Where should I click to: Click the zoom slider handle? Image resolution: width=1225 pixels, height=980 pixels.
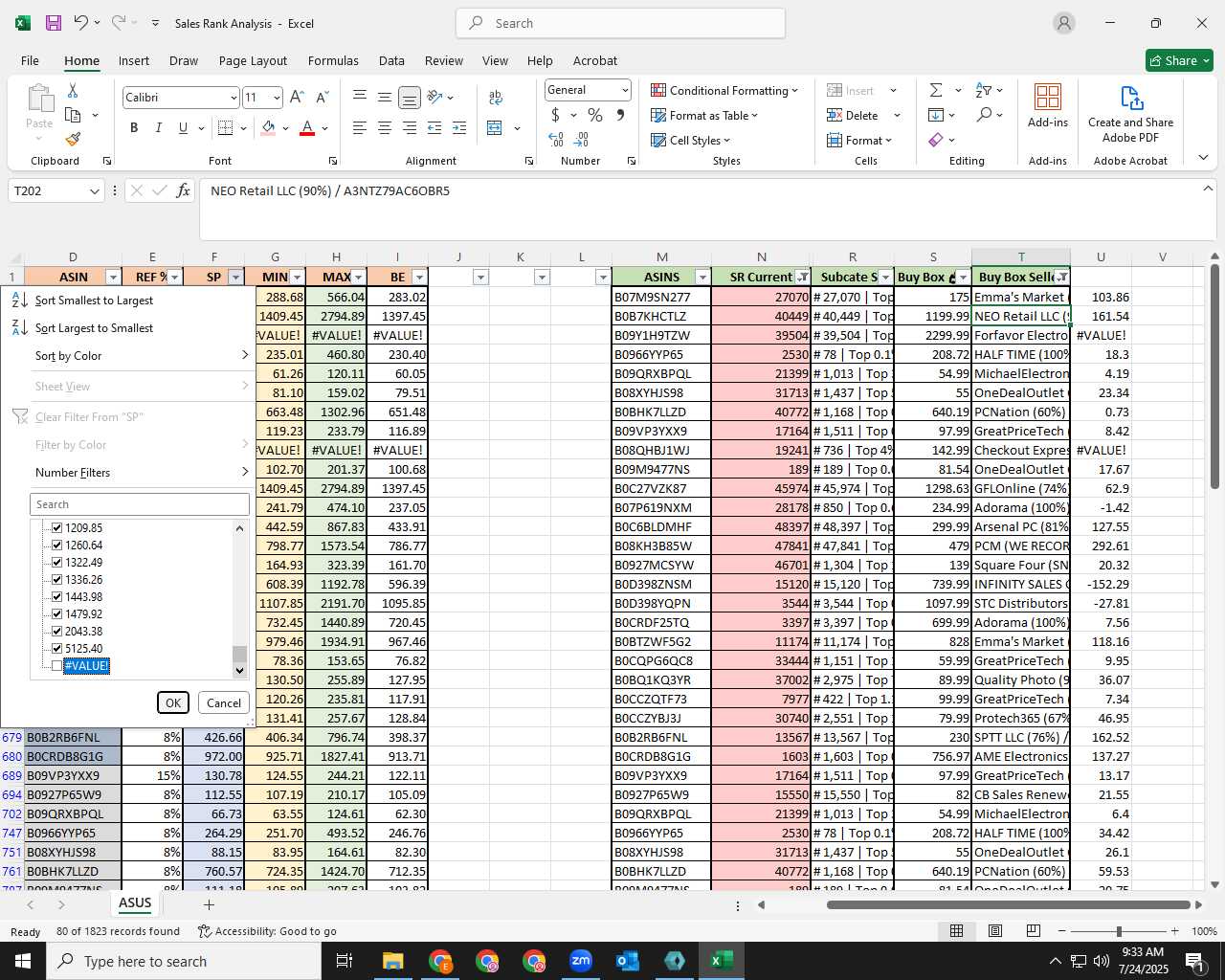[1119, 931]
